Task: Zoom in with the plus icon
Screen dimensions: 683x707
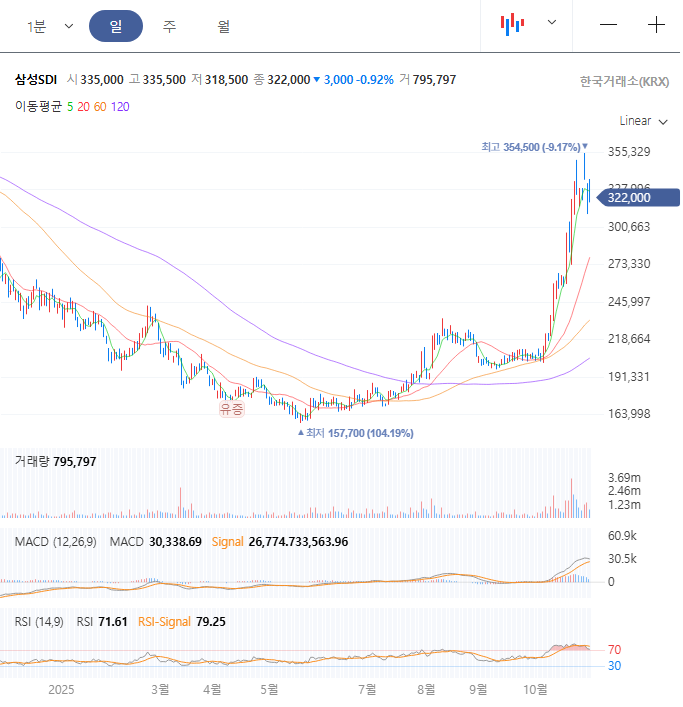Action: coord(656,24)
